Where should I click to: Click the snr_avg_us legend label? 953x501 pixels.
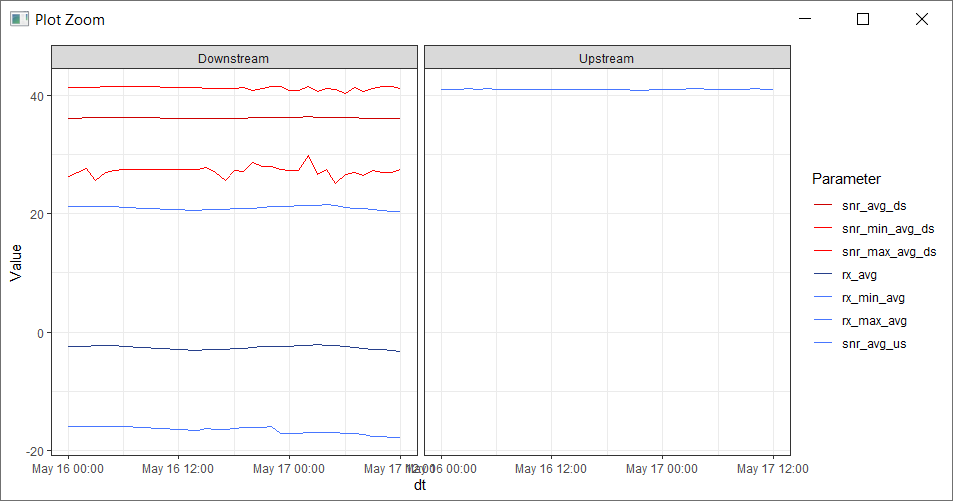[874, 344]
